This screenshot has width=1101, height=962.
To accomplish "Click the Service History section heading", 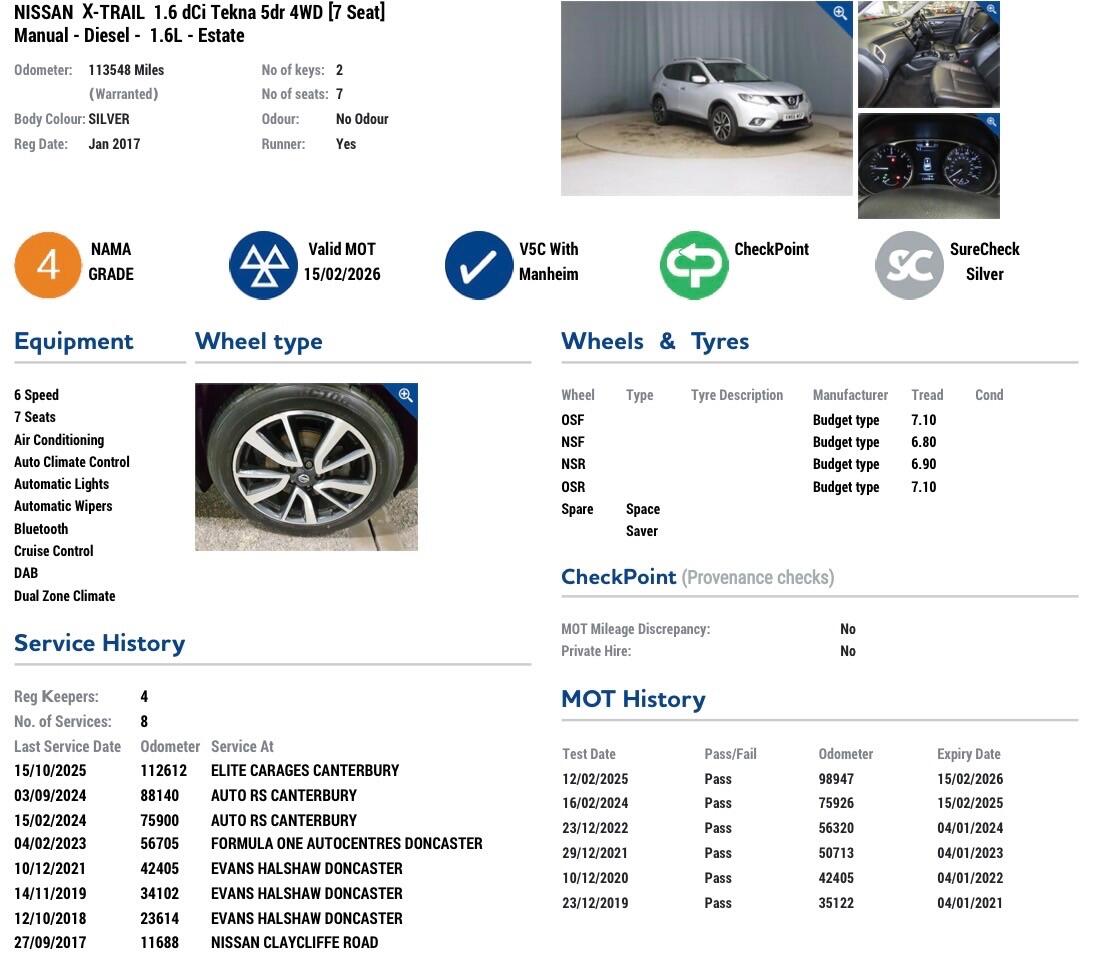I will [99, 643].
